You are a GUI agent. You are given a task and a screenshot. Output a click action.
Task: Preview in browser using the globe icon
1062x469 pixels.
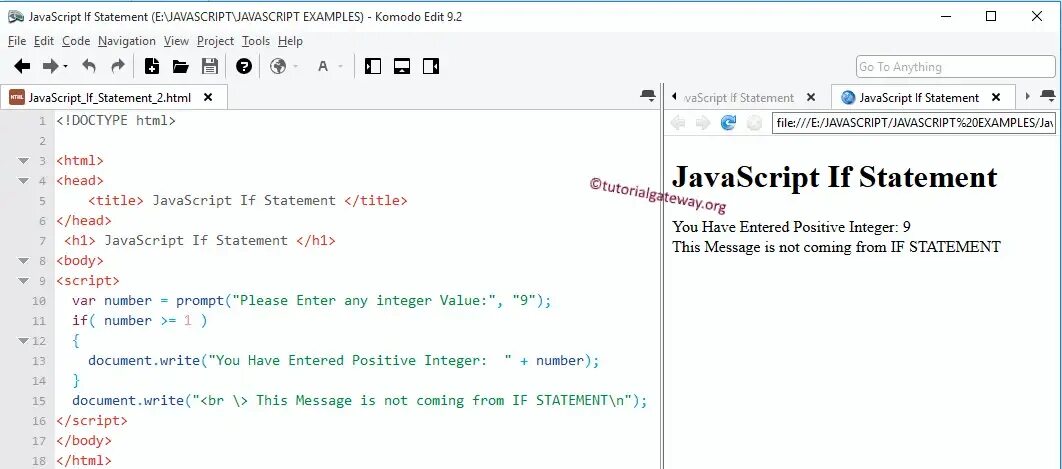[x=278, y=66]
